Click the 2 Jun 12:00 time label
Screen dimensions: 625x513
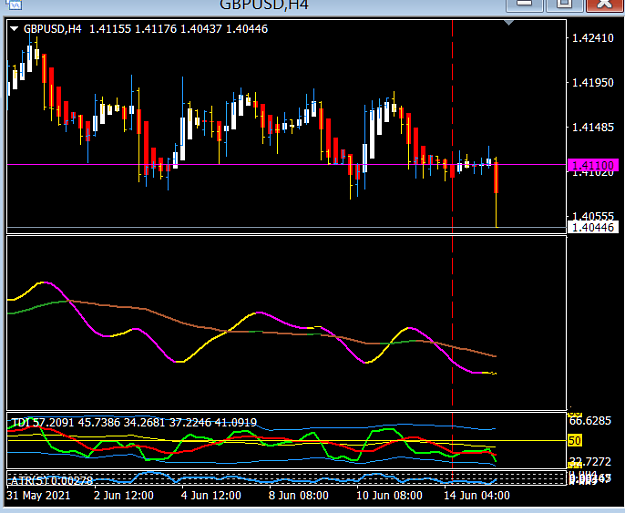pos(124,495)
